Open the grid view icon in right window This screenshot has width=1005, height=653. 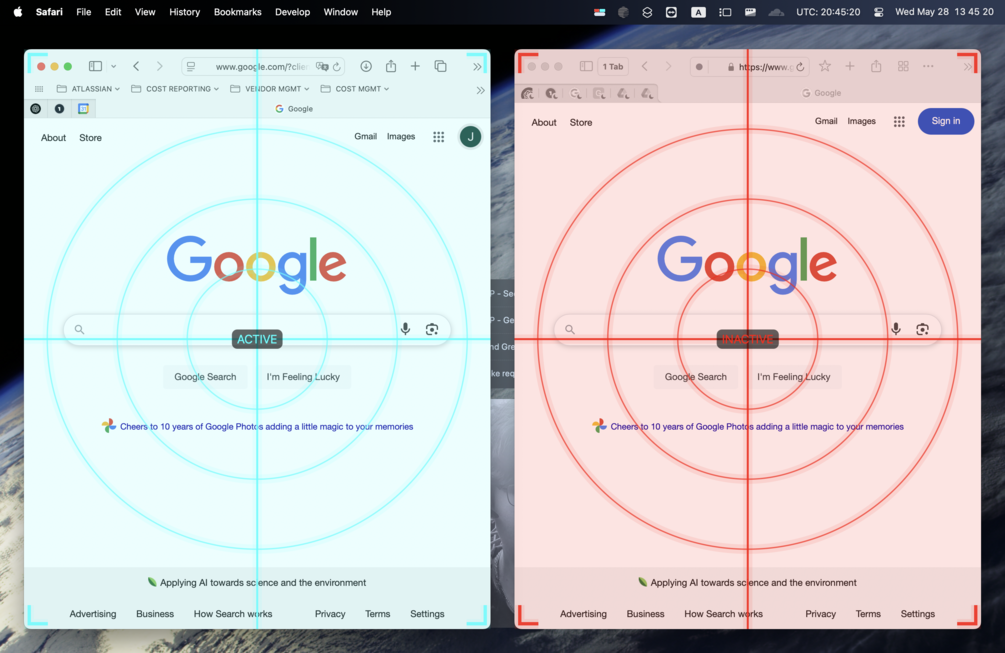point(903,66)
